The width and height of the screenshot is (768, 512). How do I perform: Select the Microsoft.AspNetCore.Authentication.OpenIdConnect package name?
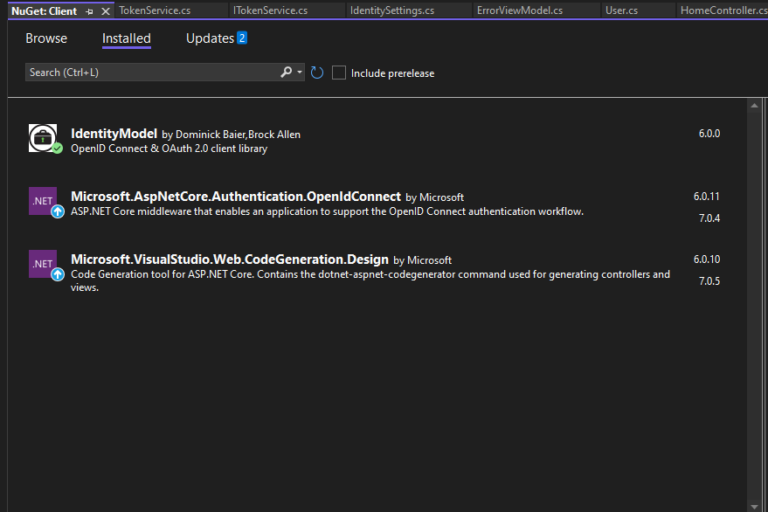coord(235,197)
